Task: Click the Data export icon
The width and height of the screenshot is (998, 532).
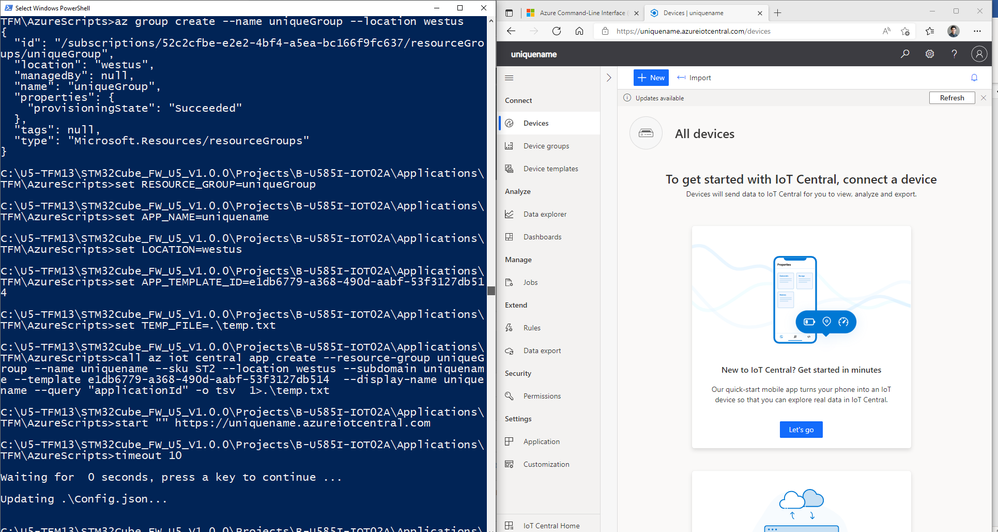Action: tap(509, 351)
